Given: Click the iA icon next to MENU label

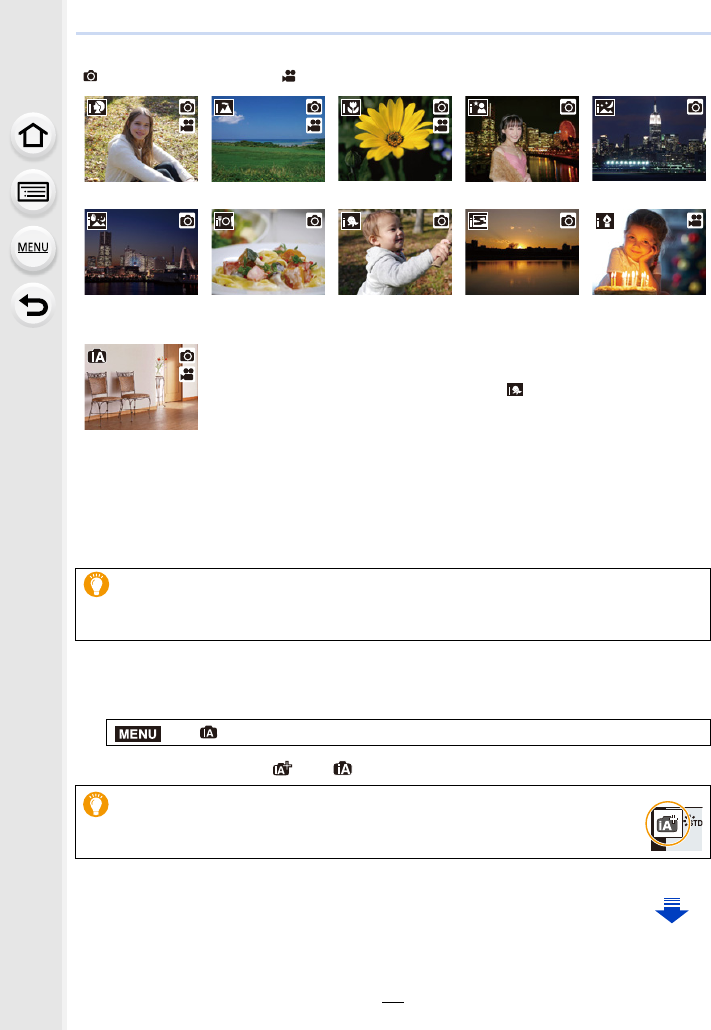Looking at the screenshot, I should click(x=208, y=732).
